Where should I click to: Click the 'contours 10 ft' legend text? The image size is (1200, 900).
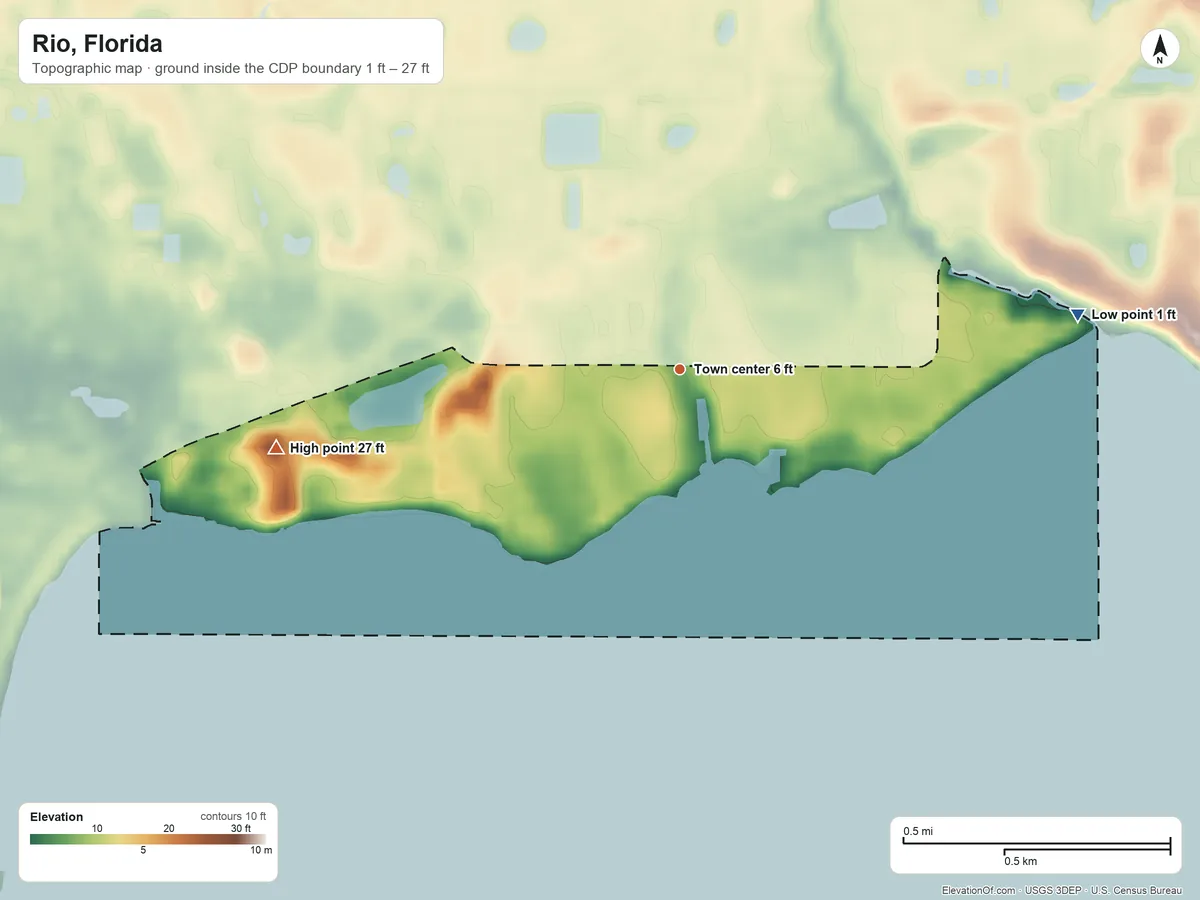[x=233, y=817]
